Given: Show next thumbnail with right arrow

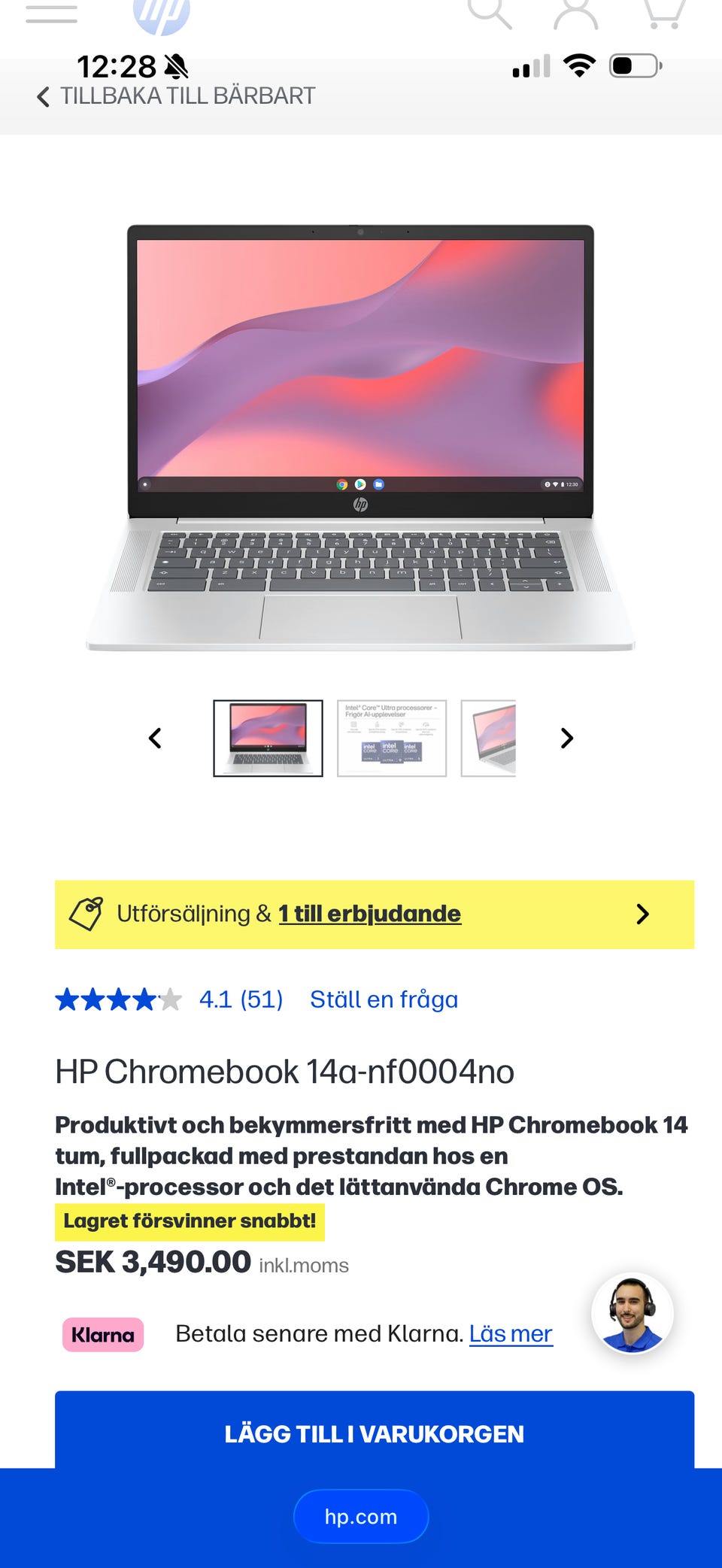Looking at the screenshot, I should click(x=567, y=739).
